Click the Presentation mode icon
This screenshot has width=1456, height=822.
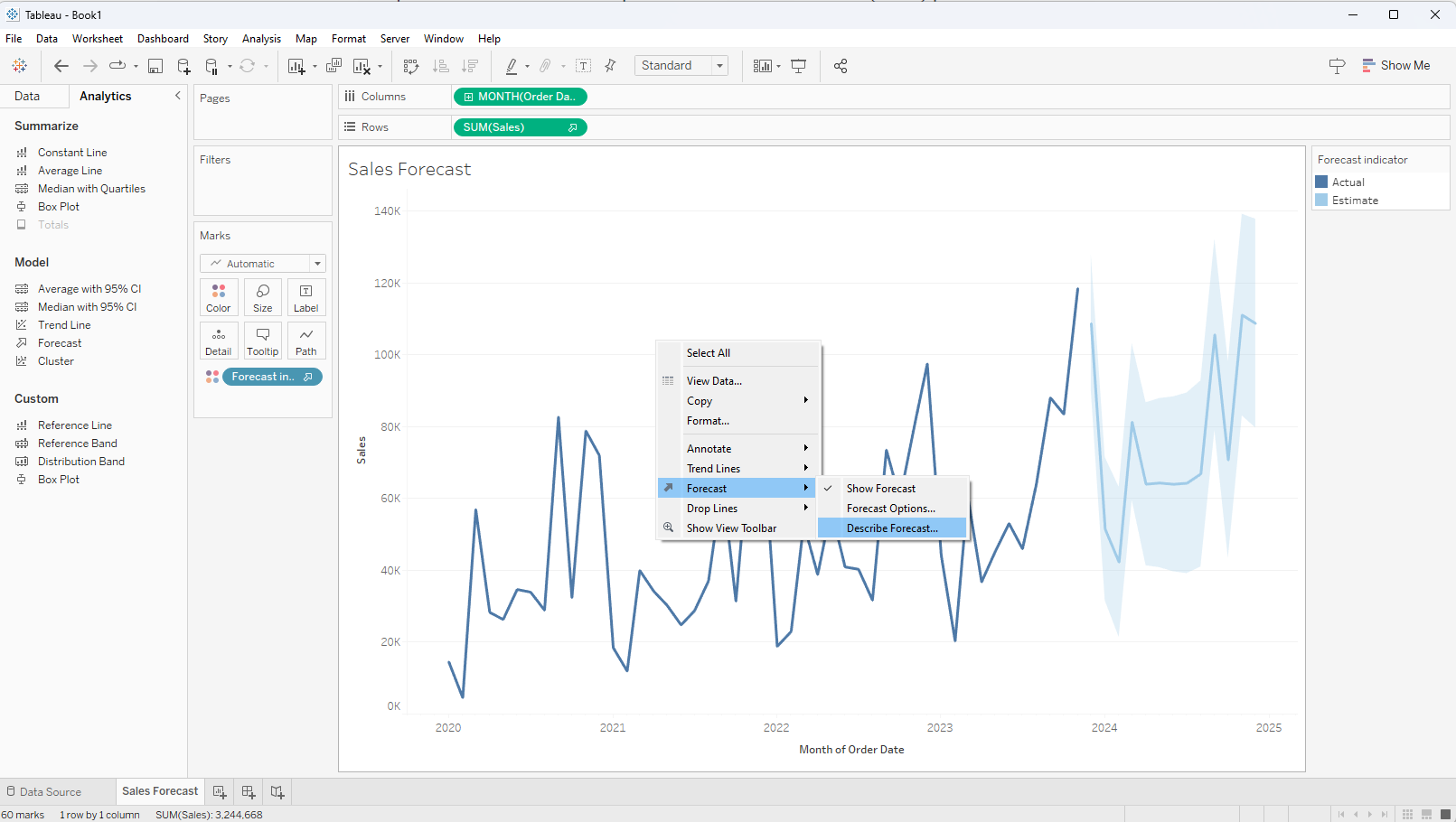tap(799, 66)
